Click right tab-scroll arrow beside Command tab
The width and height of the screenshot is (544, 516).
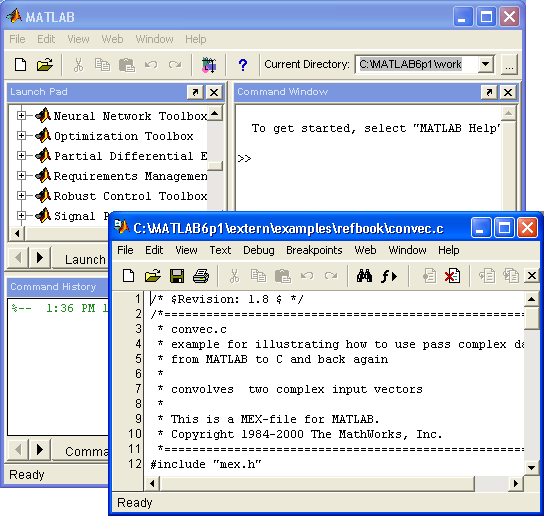tap(40, 450)
